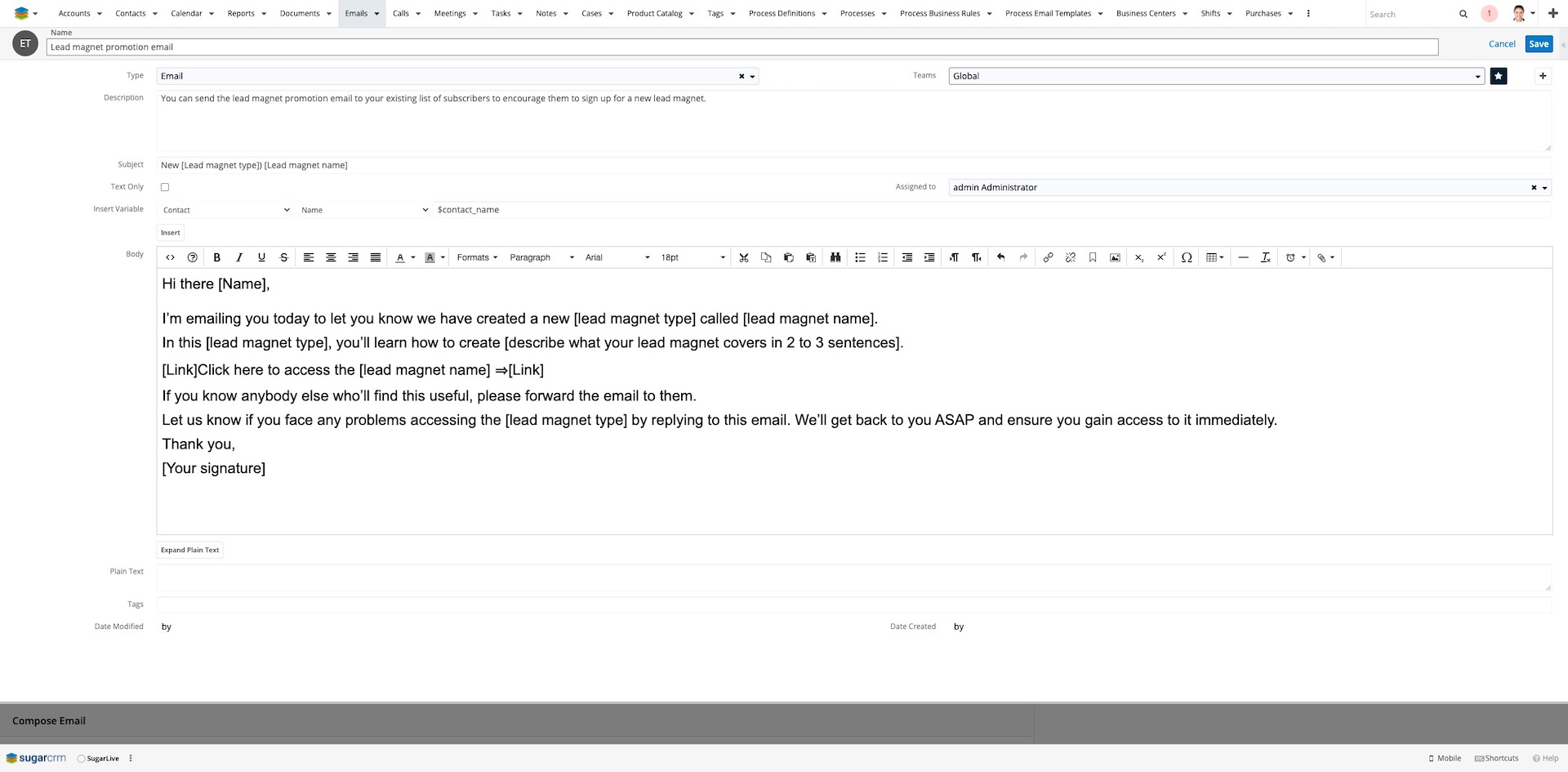Mark the Global team as favorite with the star

coord(1498,76)
